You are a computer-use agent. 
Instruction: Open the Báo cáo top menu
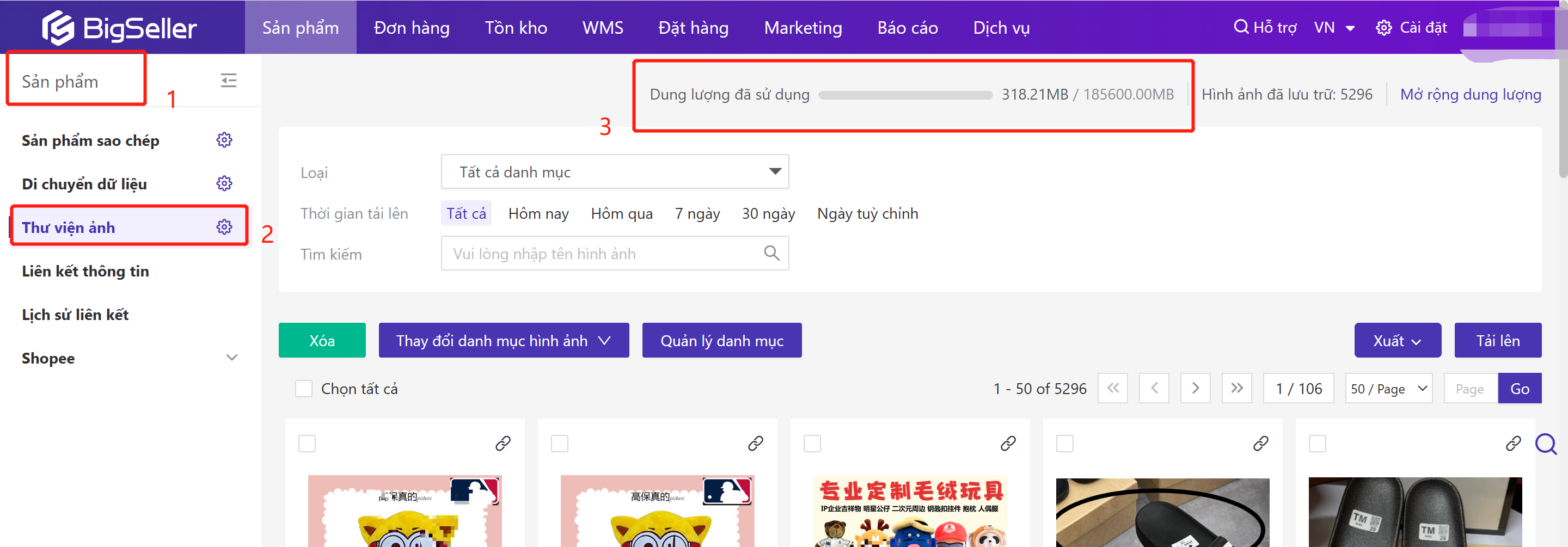click(x=908, y=27)
